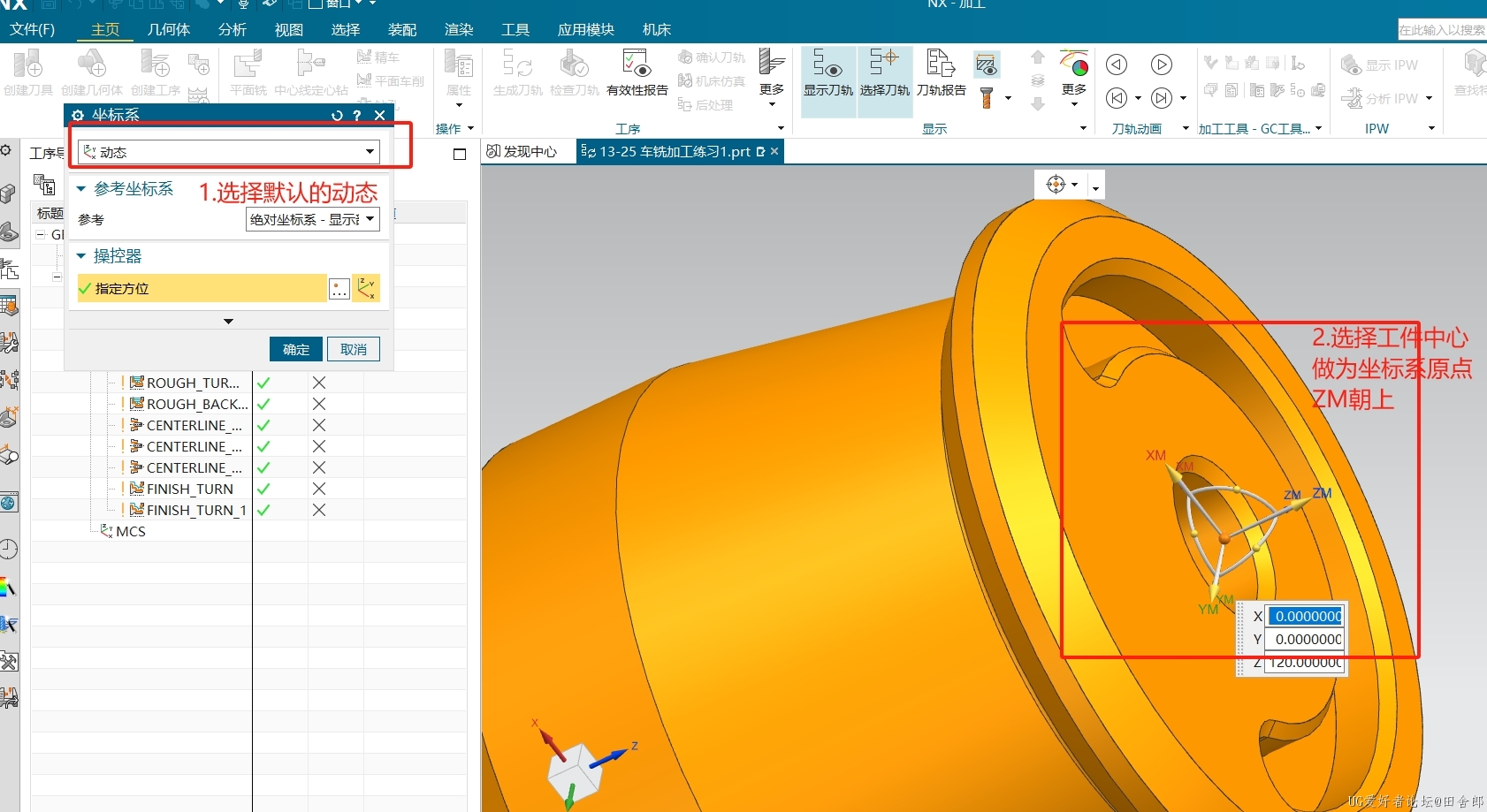The width and height of the screenshot is (1487, 812).
Task: Click the X coordinate input field
Action: pos(1305,616)
